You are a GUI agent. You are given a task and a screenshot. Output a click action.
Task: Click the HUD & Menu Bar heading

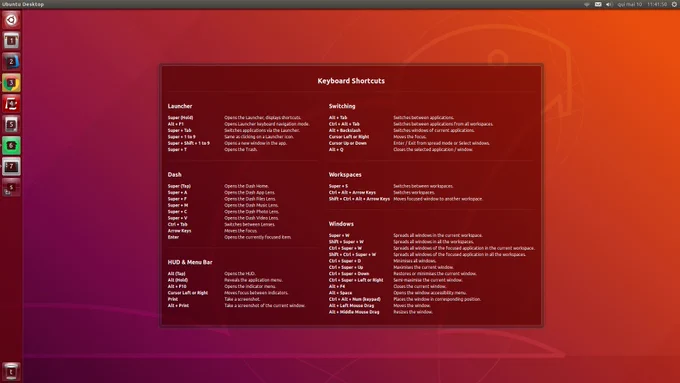pos(190,262)
